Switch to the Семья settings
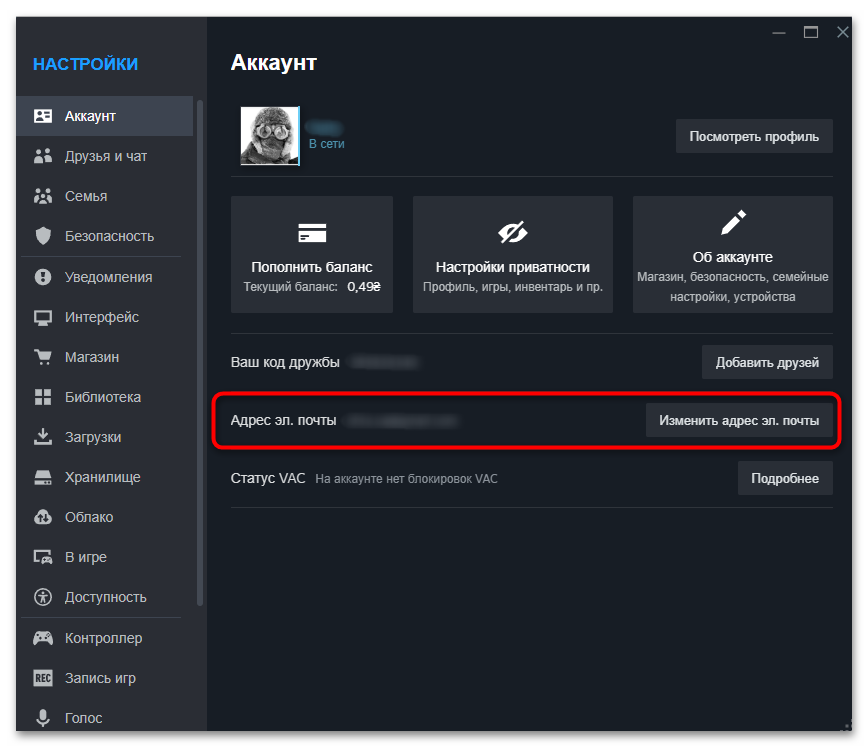The width and height of the screenshot is (868, 747). coord(105,196)
